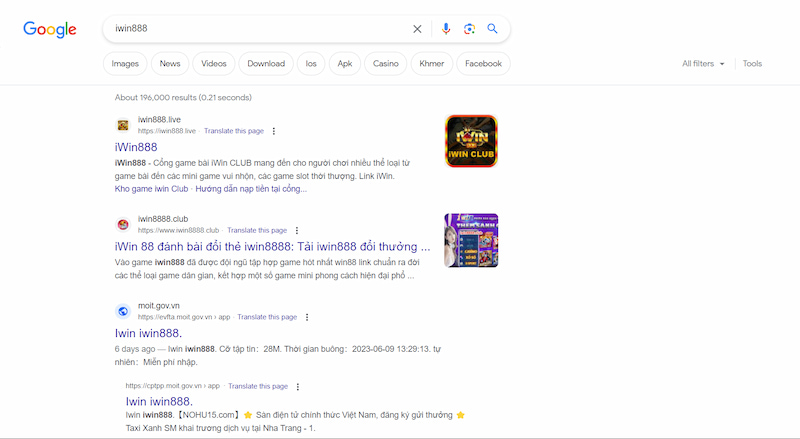Click into the search input field

pyautogui.click(x=250, y=29)
